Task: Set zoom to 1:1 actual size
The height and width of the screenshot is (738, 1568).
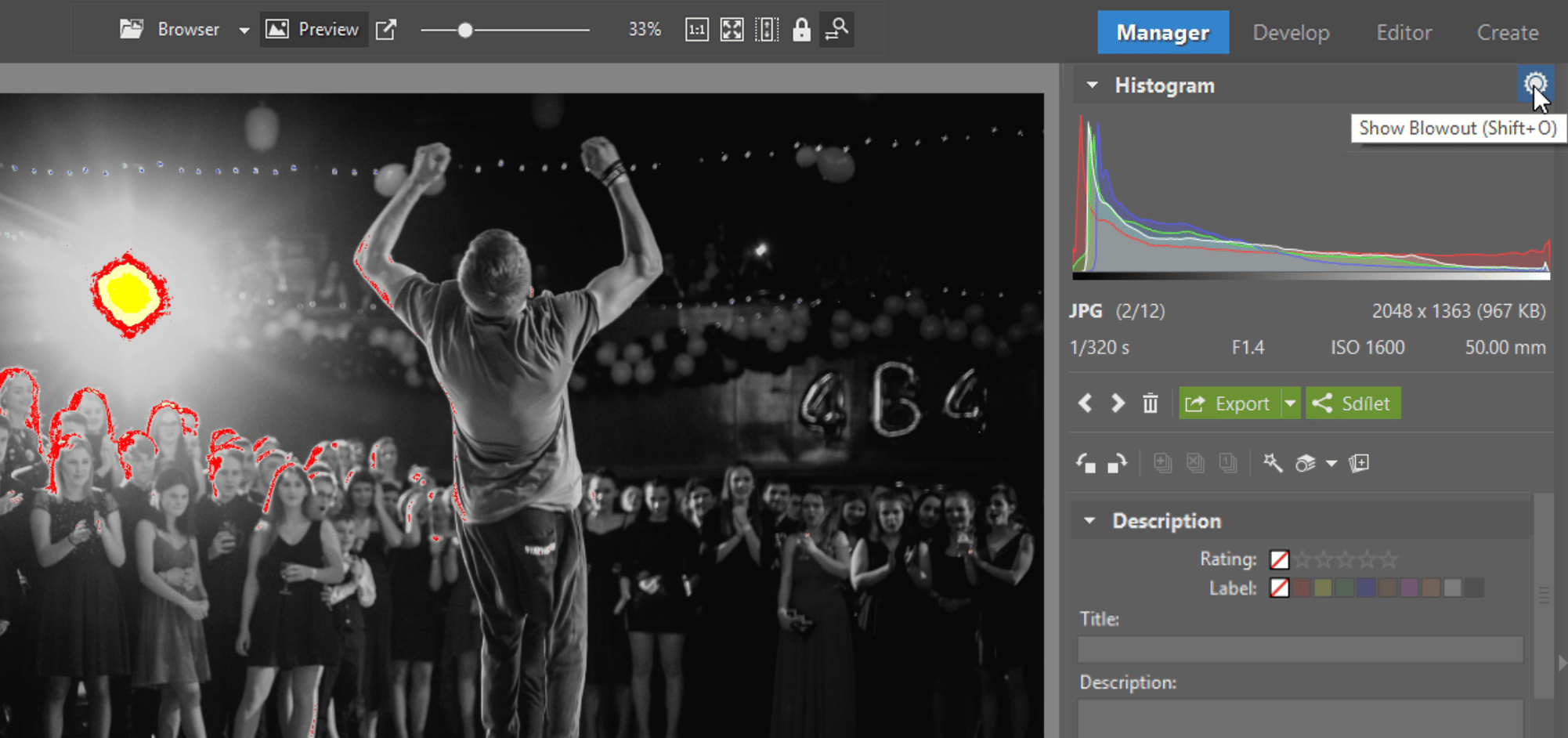Action: point(696,30)
